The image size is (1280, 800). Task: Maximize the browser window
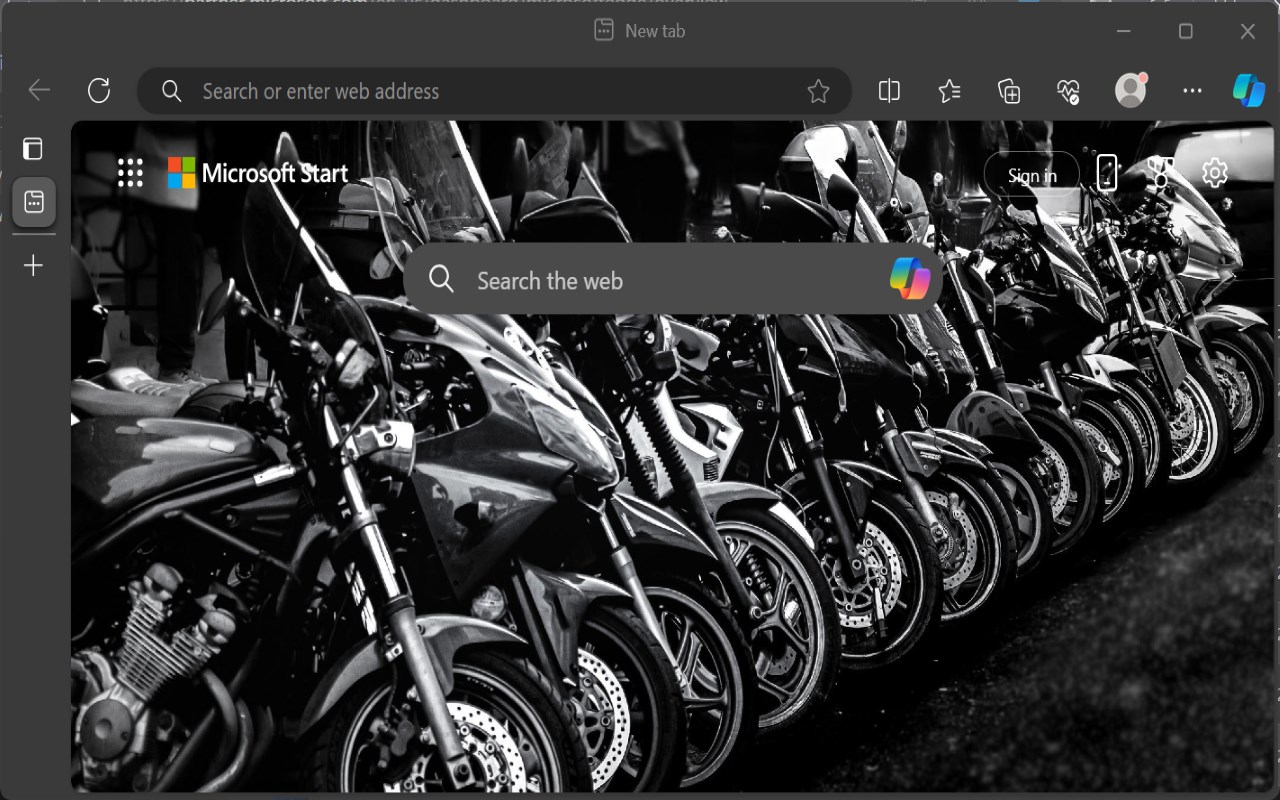coord(1185,31)
